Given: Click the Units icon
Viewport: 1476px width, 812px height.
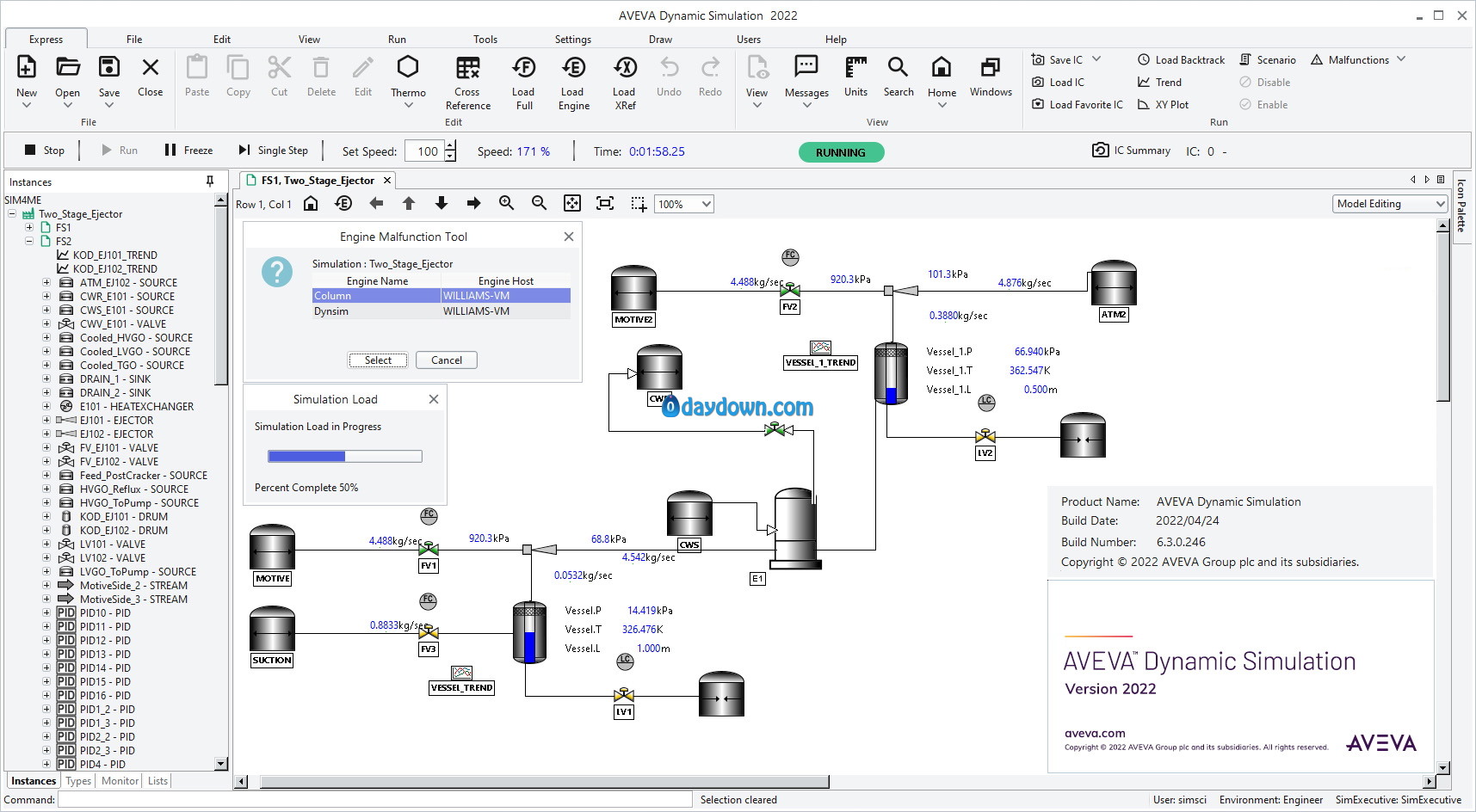Looking at the screenshot, I should [856, 67].
